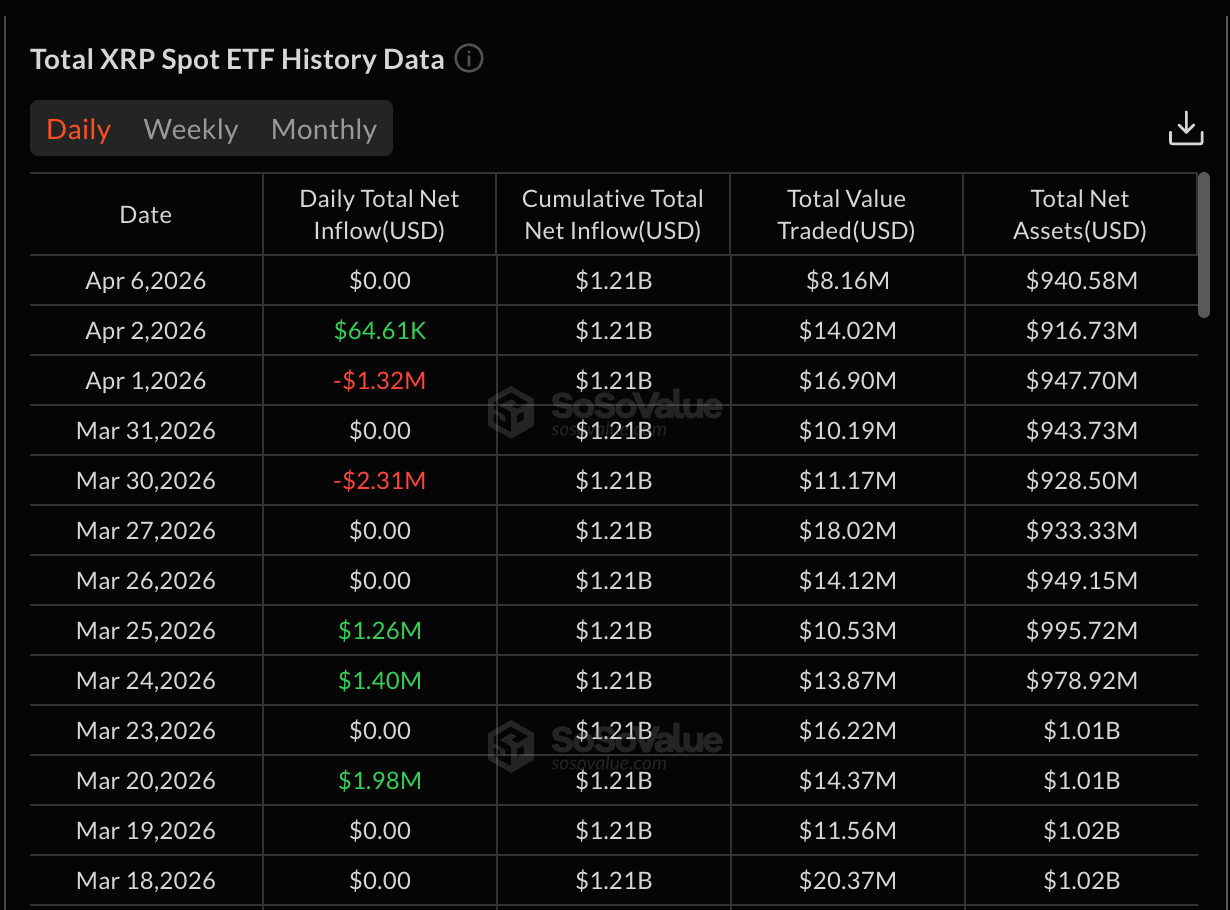This screenshot has height=910, width=1230.
Task: Select the Mar 24,2026 date cell
Action: [x=146, y=681]
